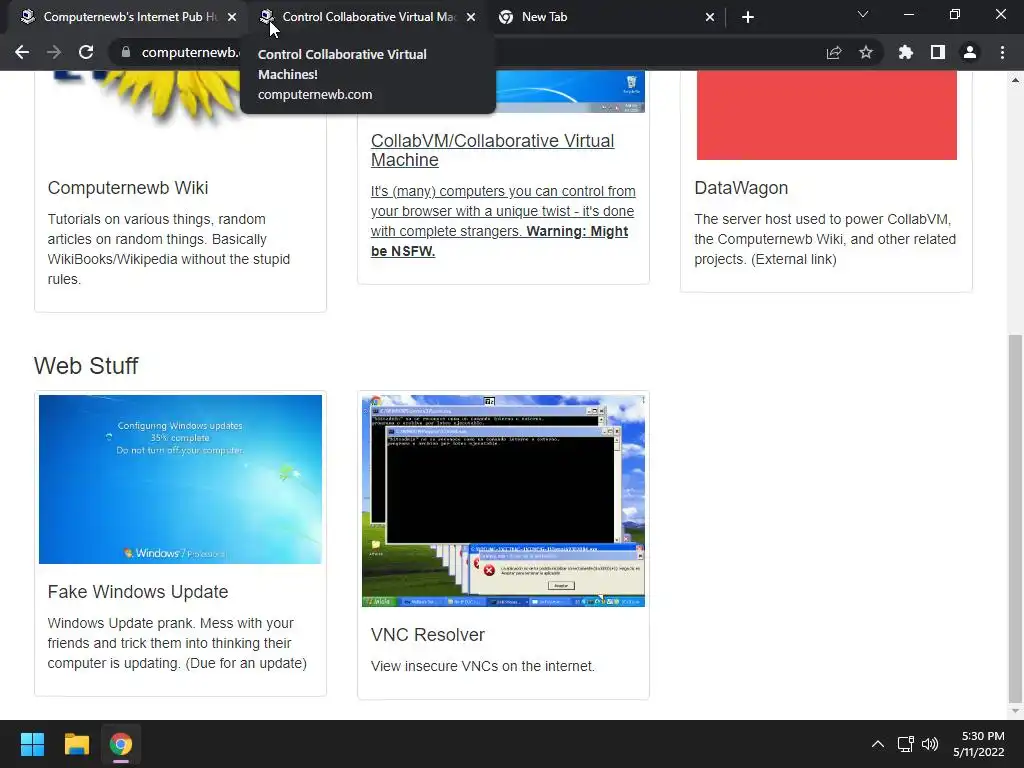Viewport: 1024px width, 768px height.
Task: Switch to Control Collaborative Virtual Machines tab
Action: [x=366, y=17]
